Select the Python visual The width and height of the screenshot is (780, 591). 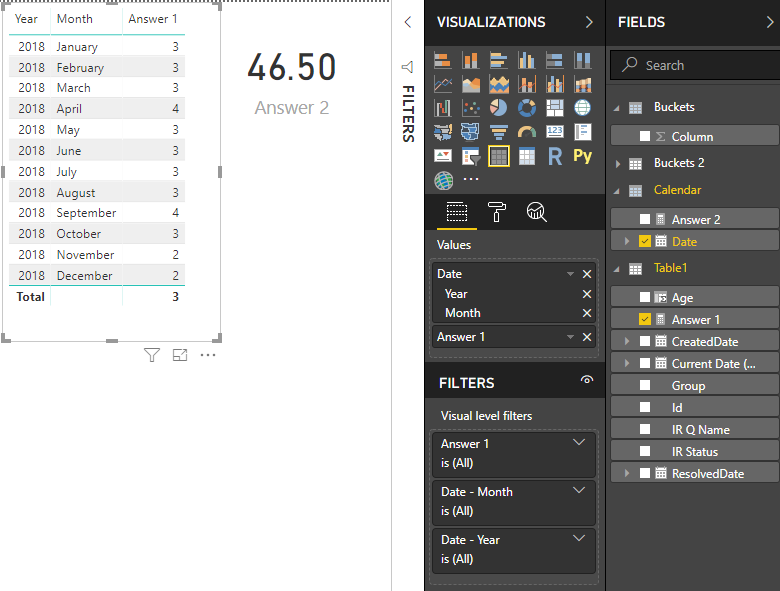pyautogui.click(x=583, y=156)
